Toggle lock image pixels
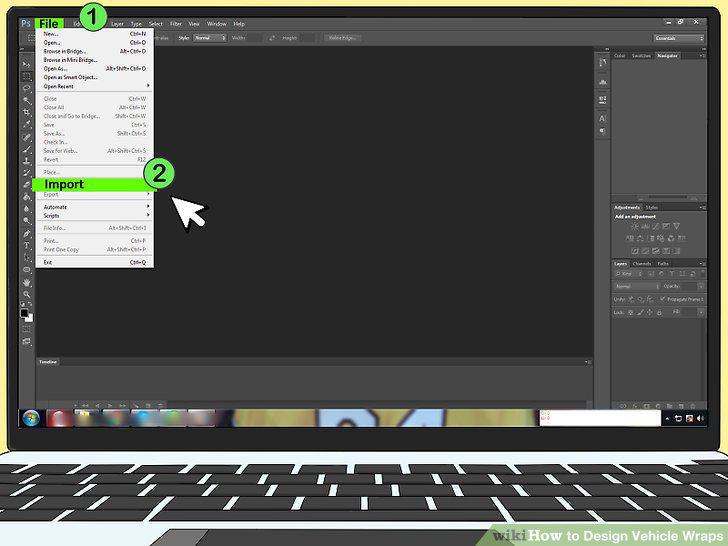The image size is (728, 546). 640,312
